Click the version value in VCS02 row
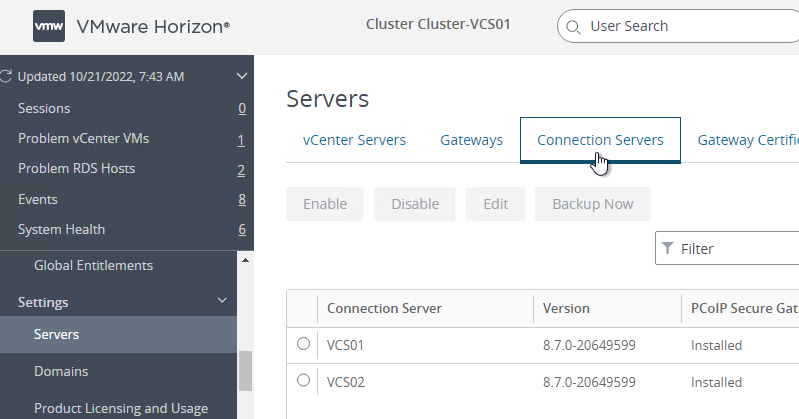This screenshot has height=419, width=799. 589,382
